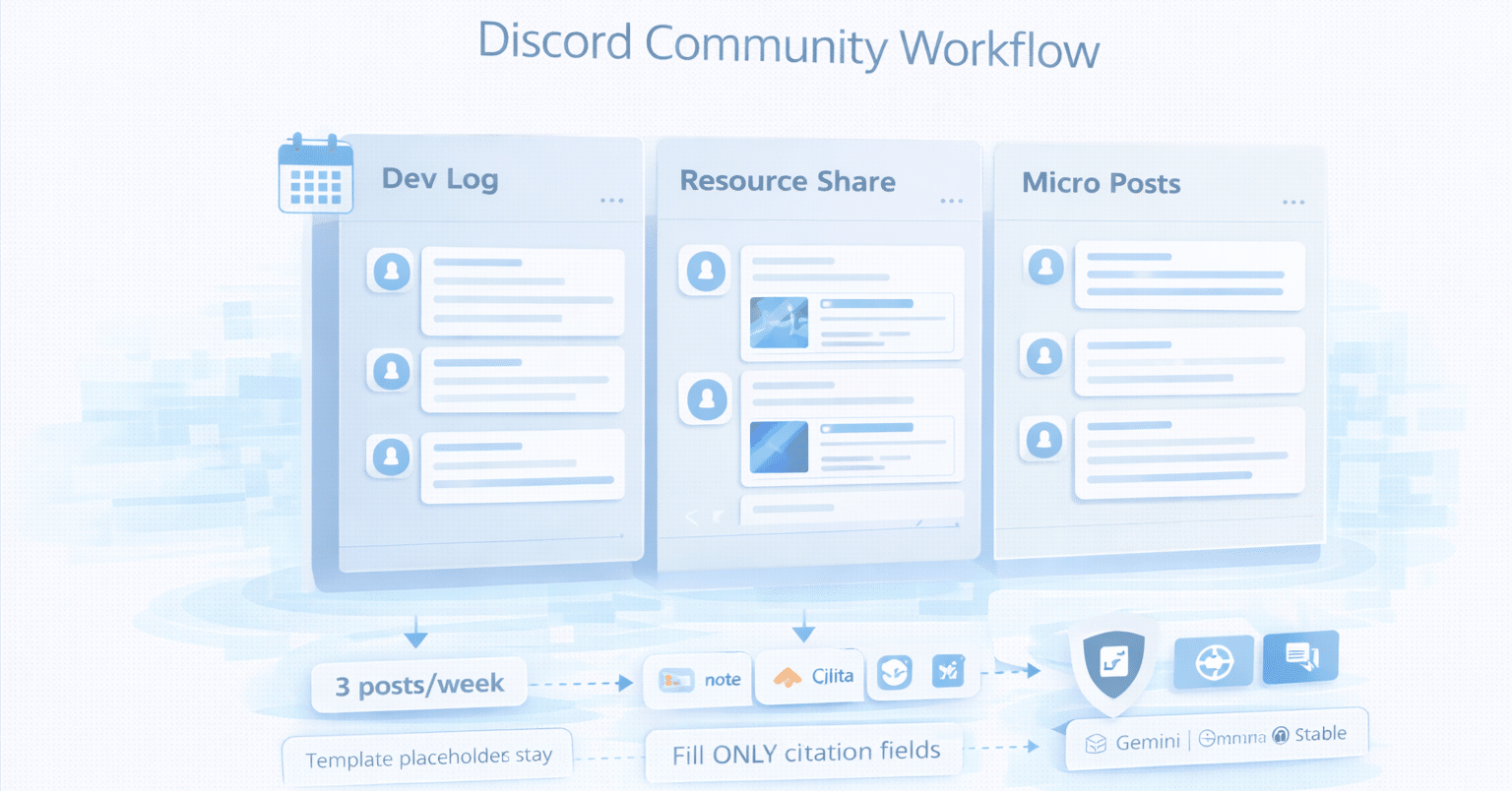This screenshot has width=1512, height=791.
Task: Switch to the Dev Log column
Action: pos(440,180)
